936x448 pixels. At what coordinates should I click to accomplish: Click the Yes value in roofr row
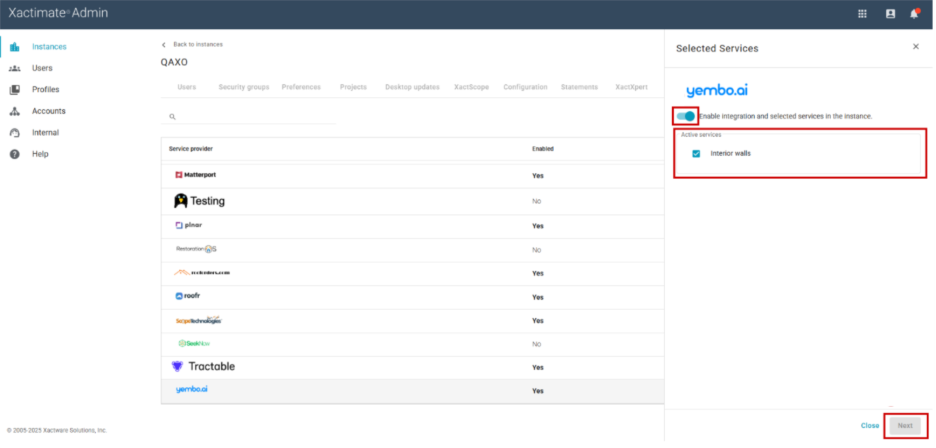[538, 297]
